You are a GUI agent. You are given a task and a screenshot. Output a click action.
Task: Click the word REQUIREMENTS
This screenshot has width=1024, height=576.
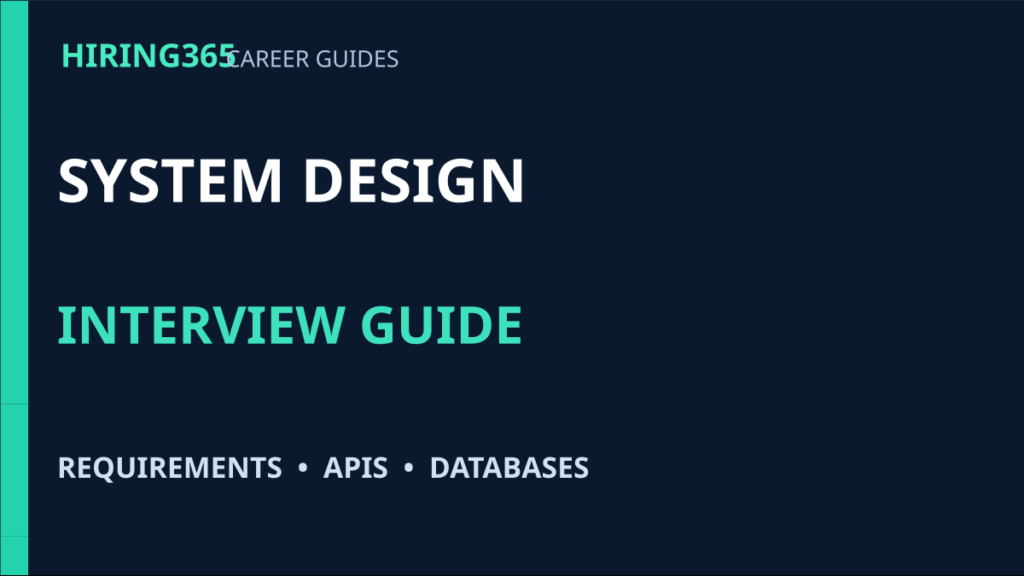pos(170,468)
